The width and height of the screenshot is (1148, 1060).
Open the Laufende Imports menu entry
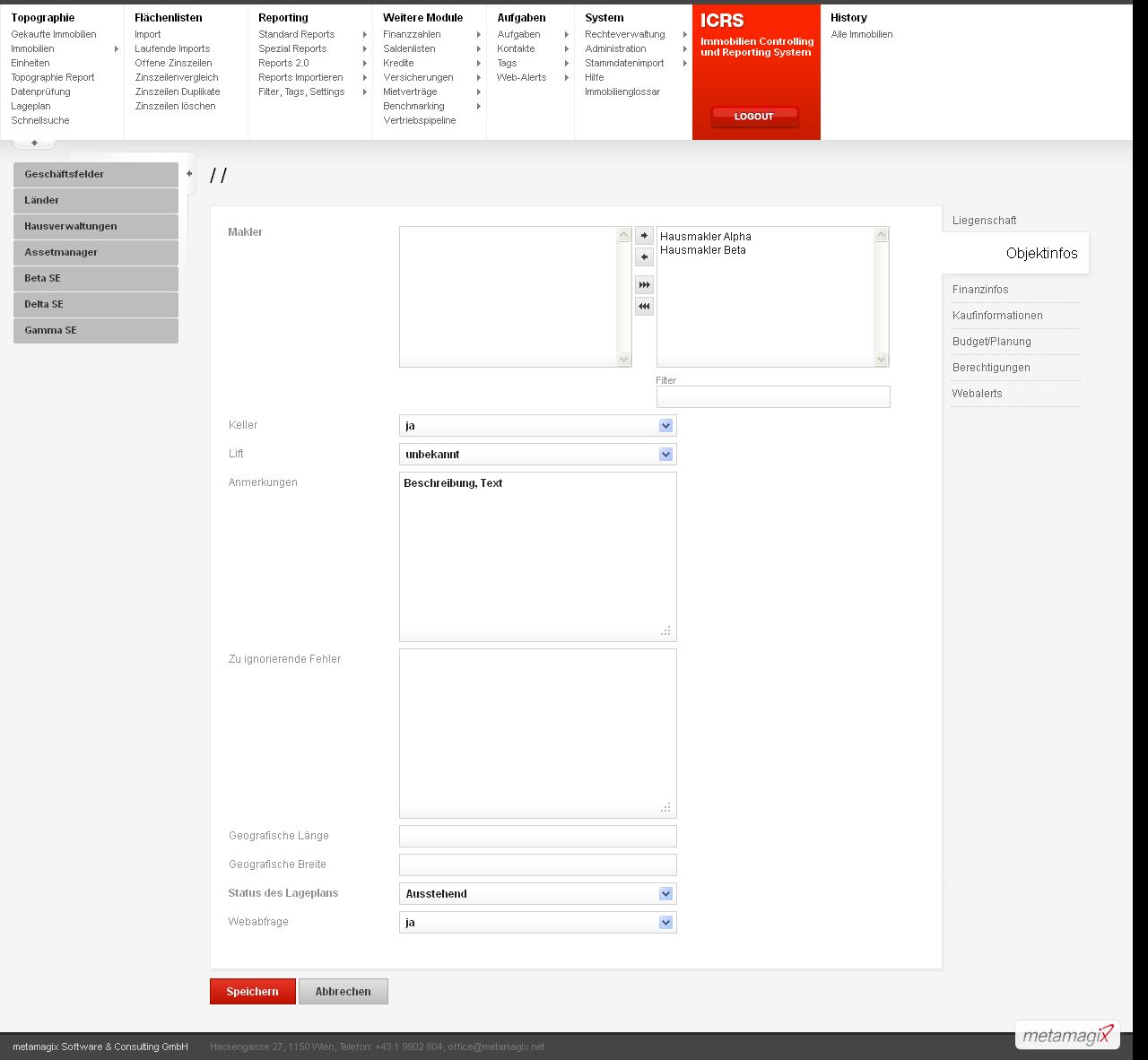tap(172, 49)
